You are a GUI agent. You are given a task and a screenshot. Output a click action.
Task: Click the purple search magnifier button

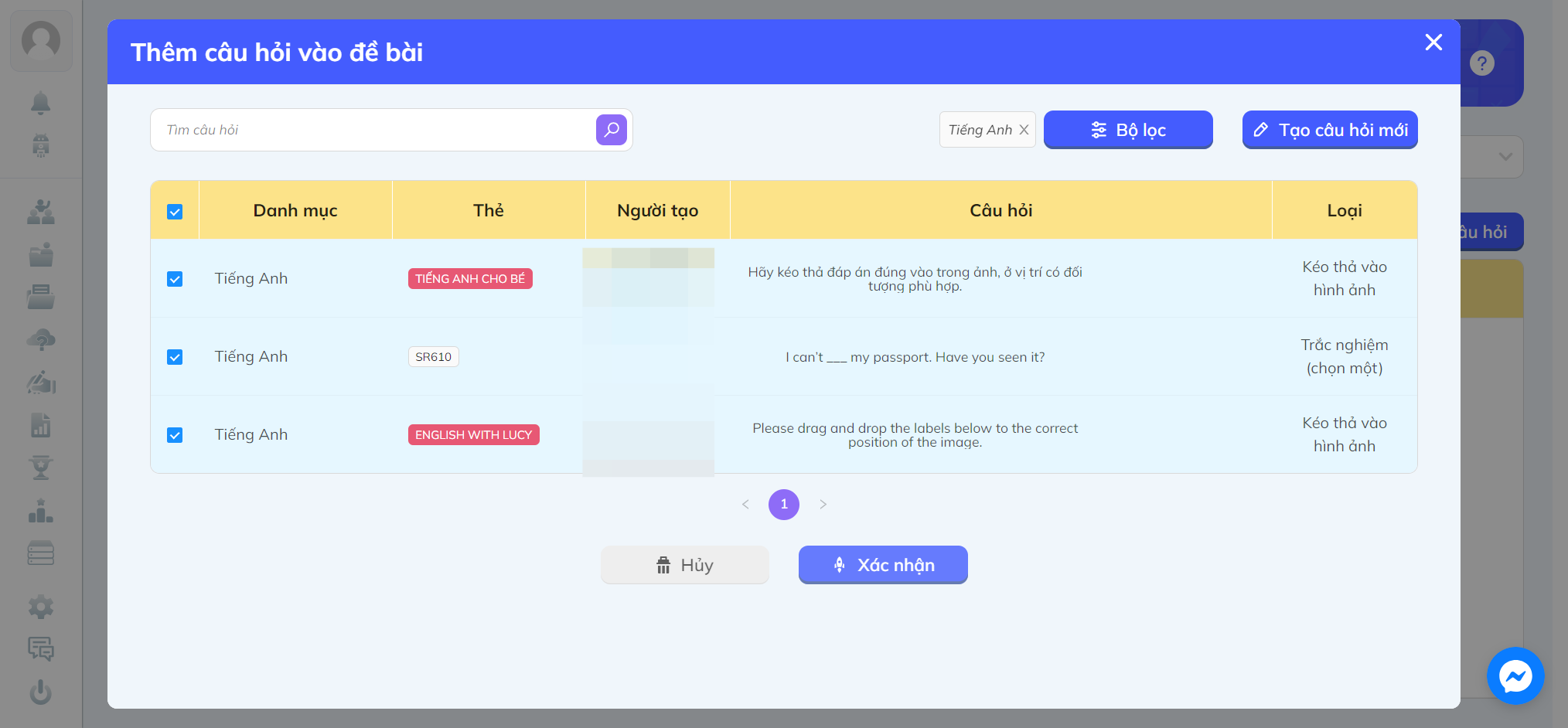611,130
